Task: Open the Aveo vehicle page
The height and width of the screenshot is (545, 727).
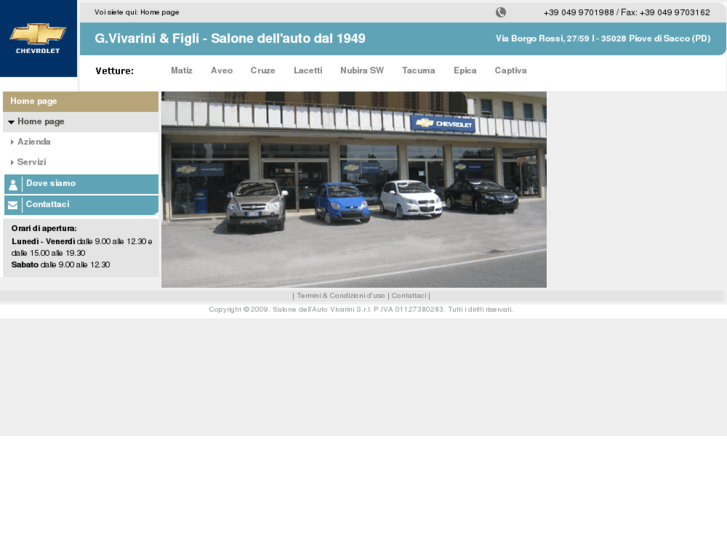Action: (x=222, y=71)
